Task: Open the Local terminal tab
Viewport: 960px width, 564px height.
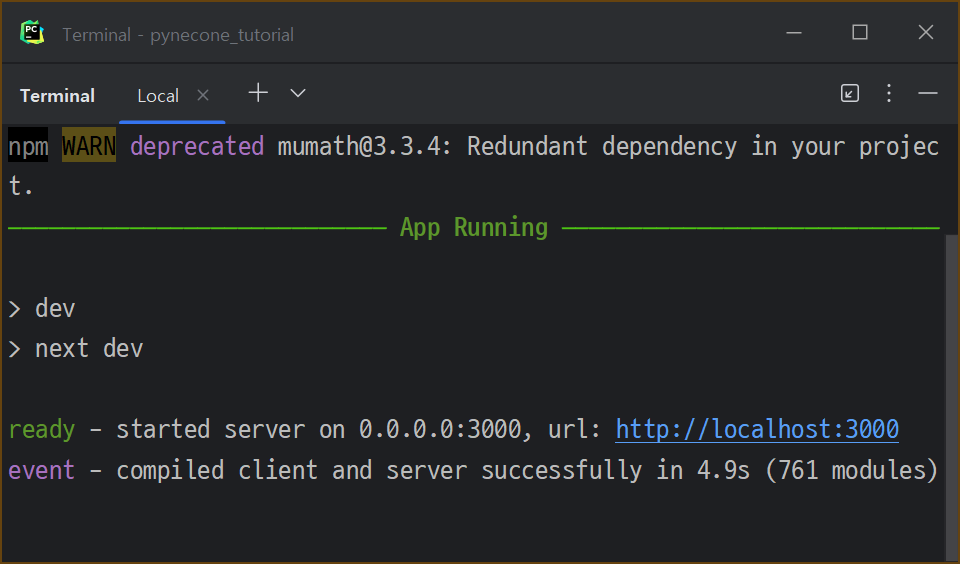Action: tap(158, 96)
